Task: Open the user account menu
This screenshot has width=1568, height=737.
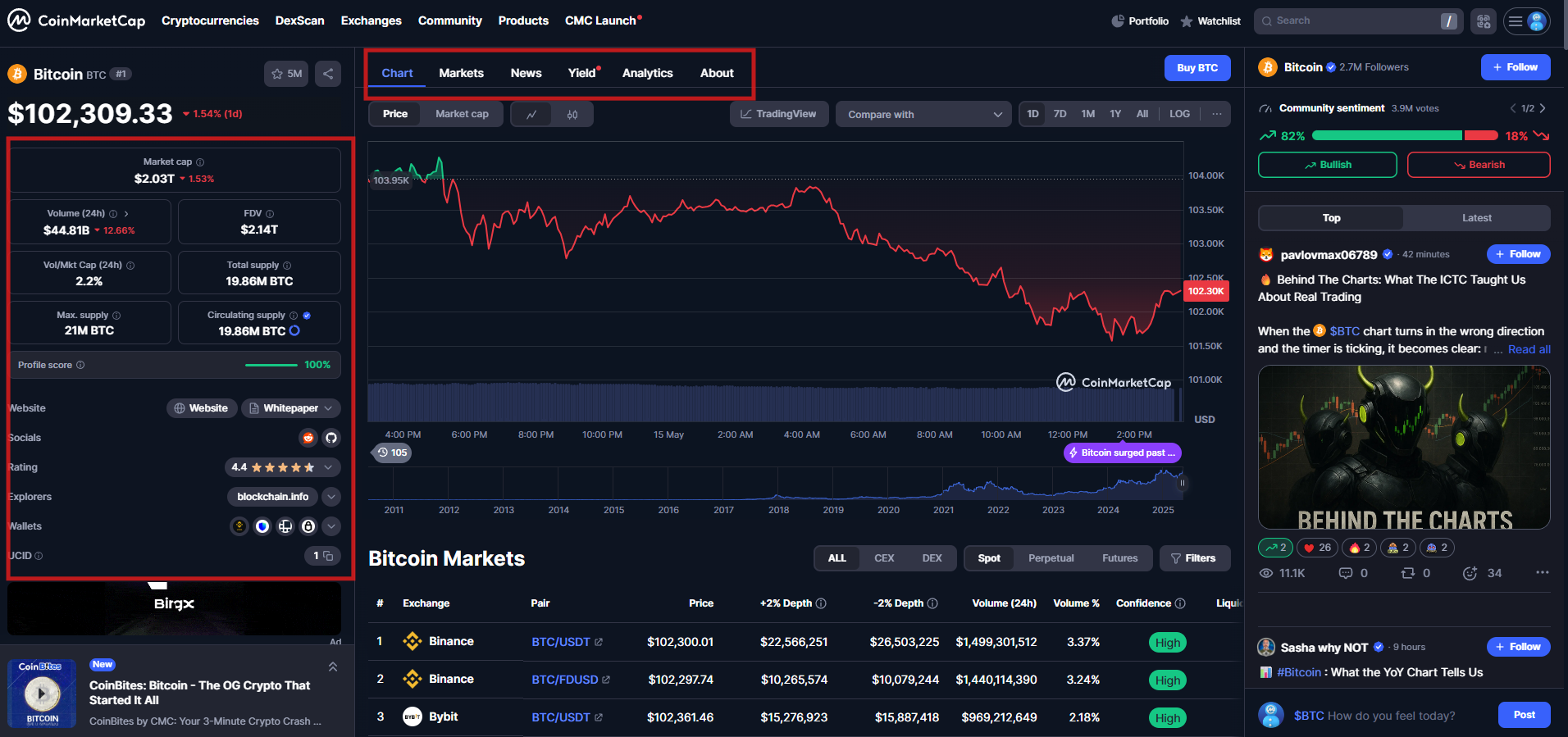Action: coord(1527,21)
